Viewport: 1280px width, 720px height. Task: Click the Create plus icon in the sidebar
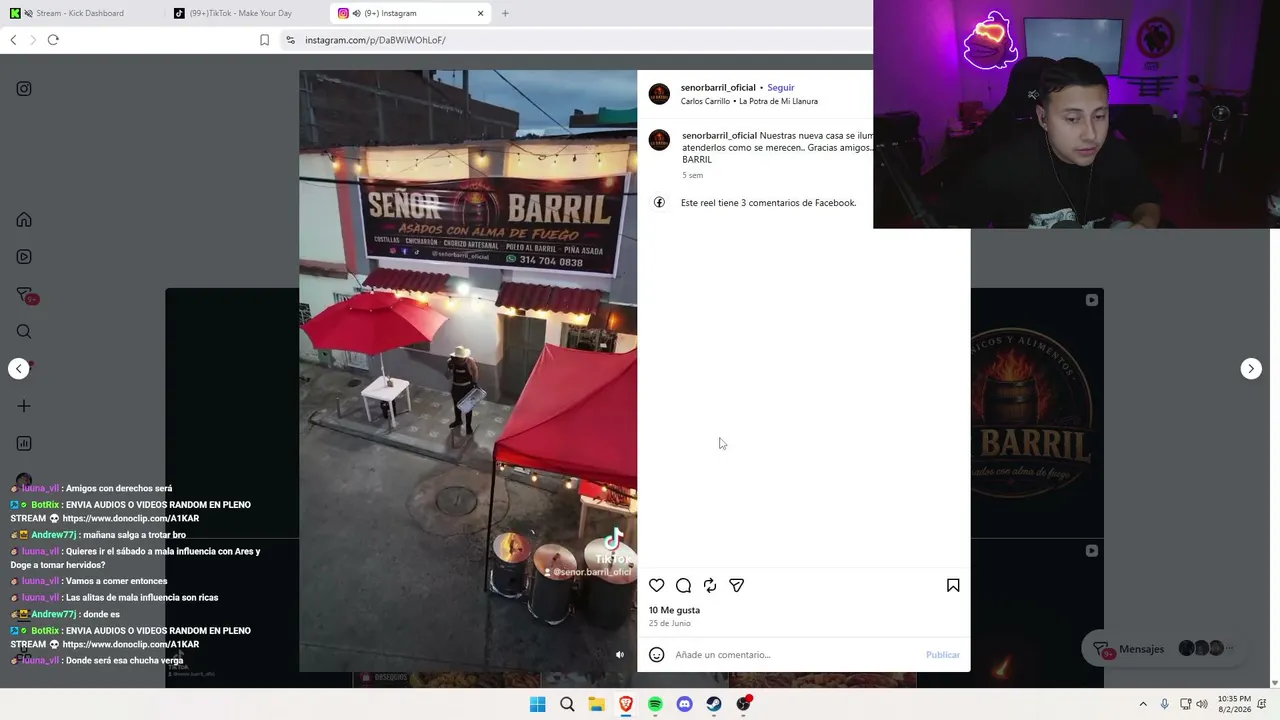click(24, 406)
